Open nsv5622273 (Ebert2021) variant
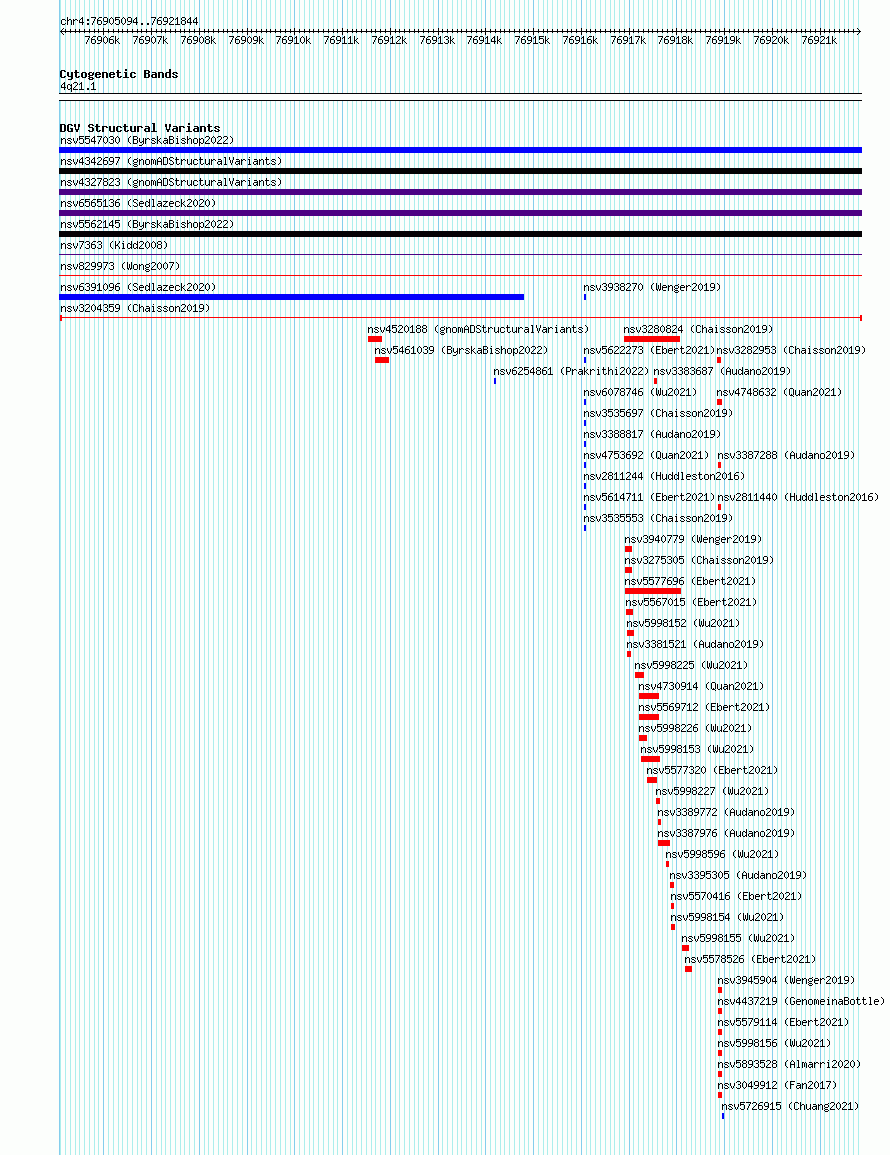 click(649, 350)
